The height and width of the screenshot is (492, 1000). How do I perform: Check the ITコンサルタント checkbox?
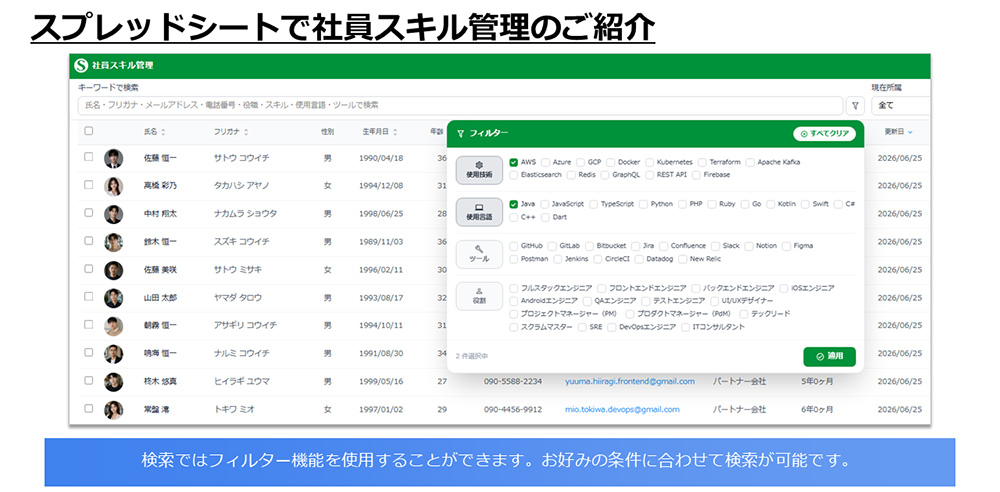[x=686, y=327]
